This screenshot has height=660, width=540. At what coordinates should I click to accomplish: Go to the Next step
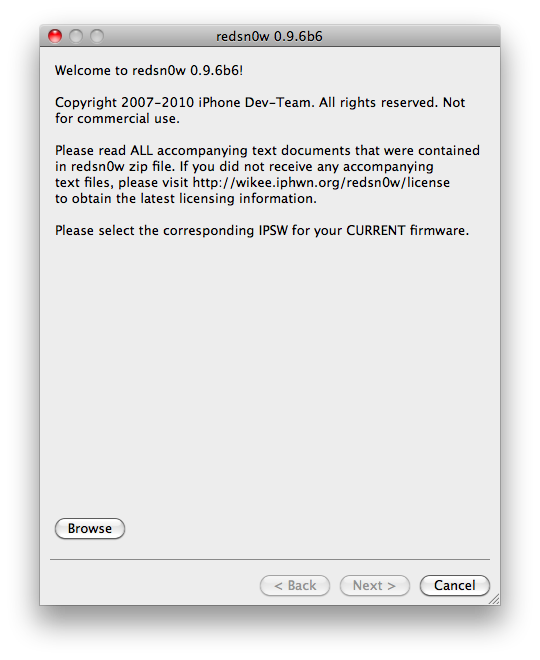pyautogui.click(x=375, y=585)
